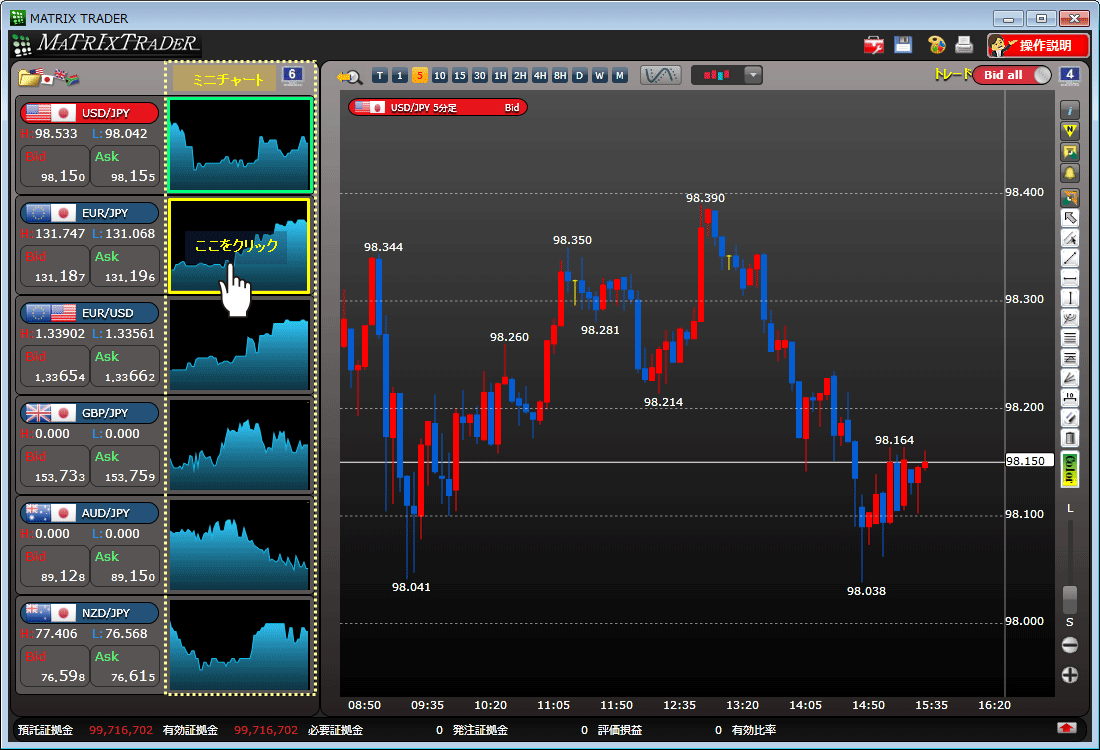1100x750 pixels.
Task: Click the trash can delete-all icon
Action: (1069, 438)
